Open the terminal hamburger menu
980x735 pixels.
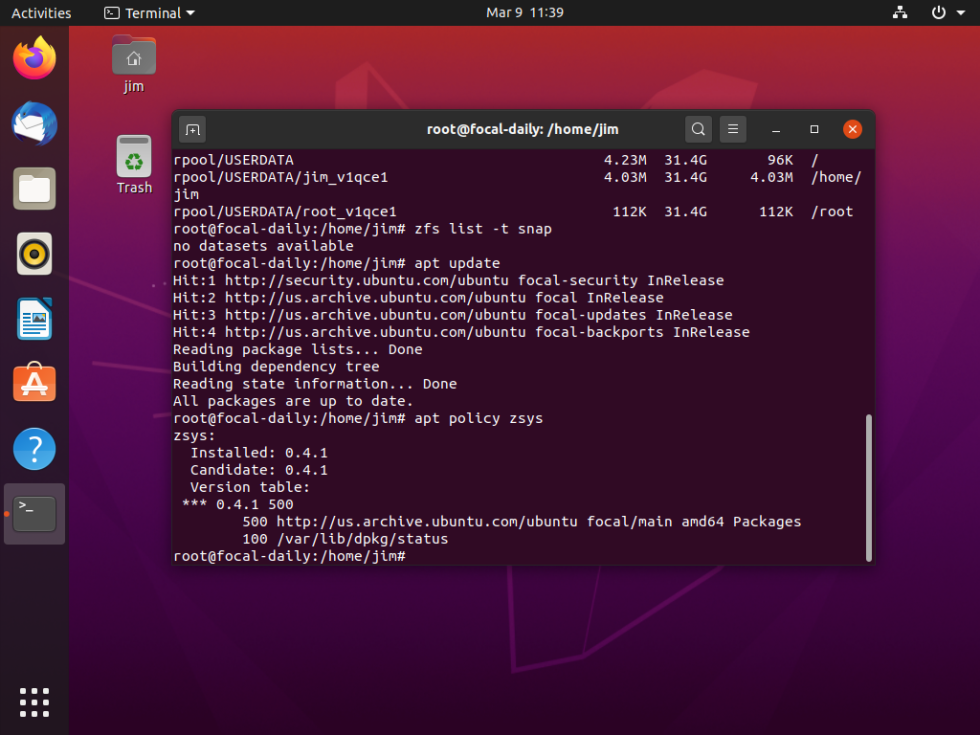pos(732,129)
